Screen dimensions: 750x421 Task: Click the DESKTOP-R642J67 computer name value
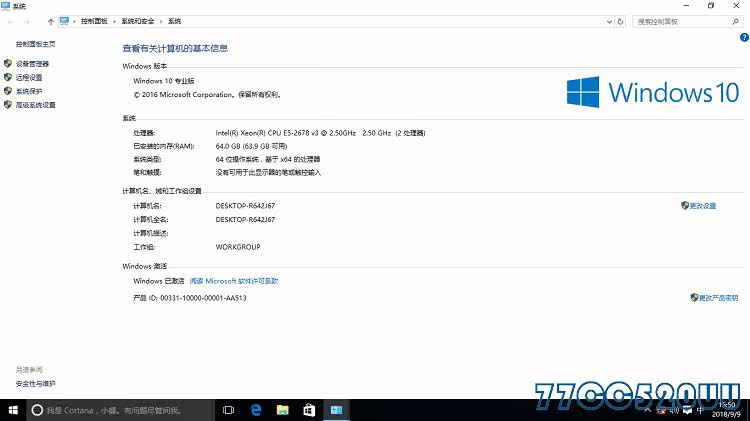click(x=245, y=206)
